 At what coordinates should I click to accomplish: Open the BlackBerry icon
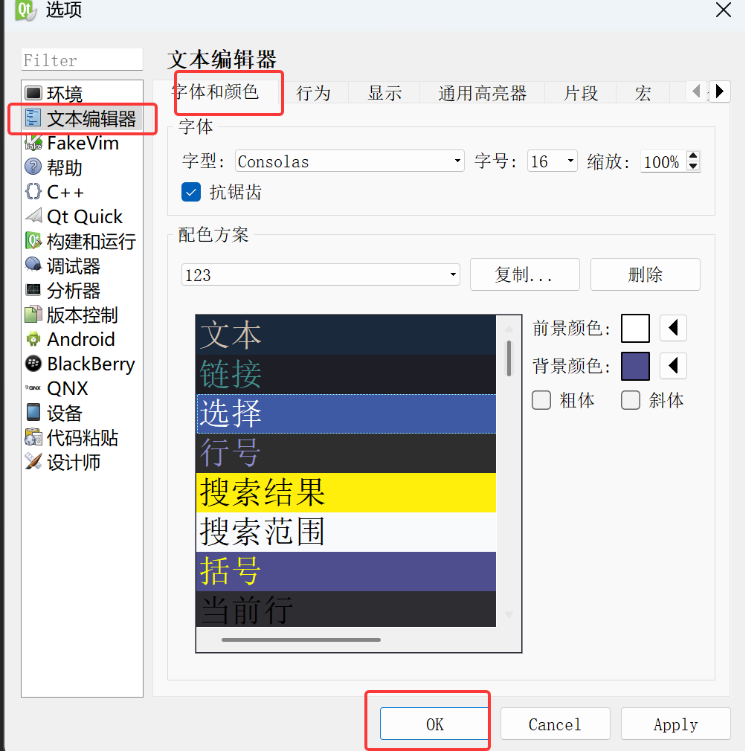tap(33, 364)
